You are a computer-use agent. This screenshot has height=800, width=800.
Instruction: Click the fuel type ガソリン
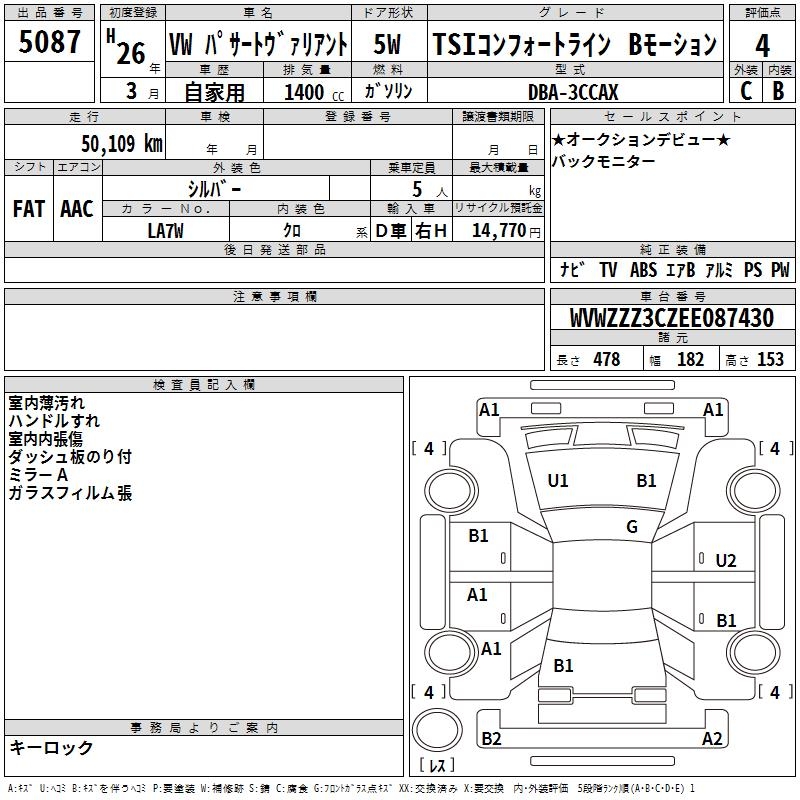tap(388, 91)
